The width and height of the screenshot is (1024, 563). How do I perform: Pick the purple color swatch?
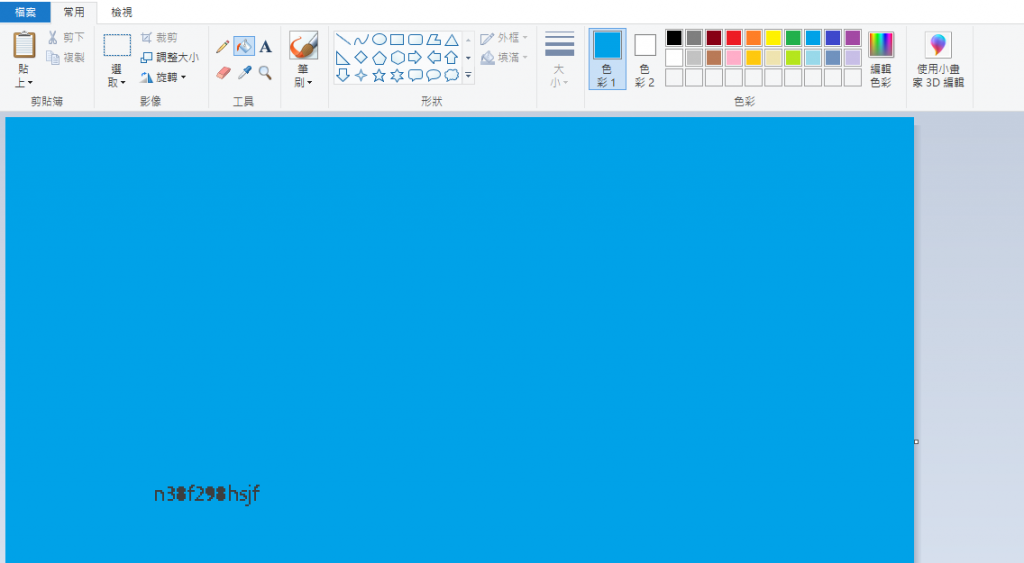(852, 38)
